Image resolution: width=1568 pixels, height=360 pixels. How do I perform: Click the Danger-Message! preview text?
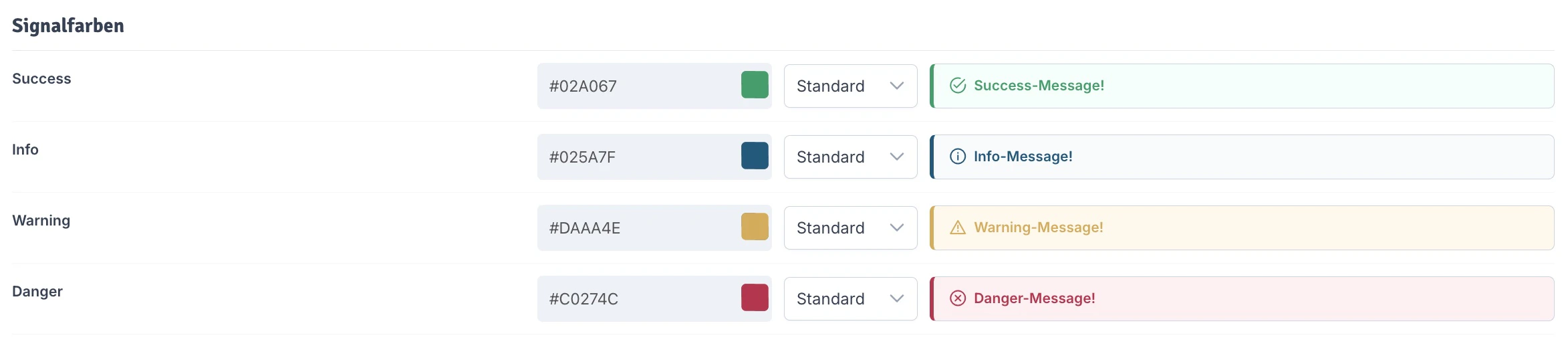click(x=1034, y=298)
